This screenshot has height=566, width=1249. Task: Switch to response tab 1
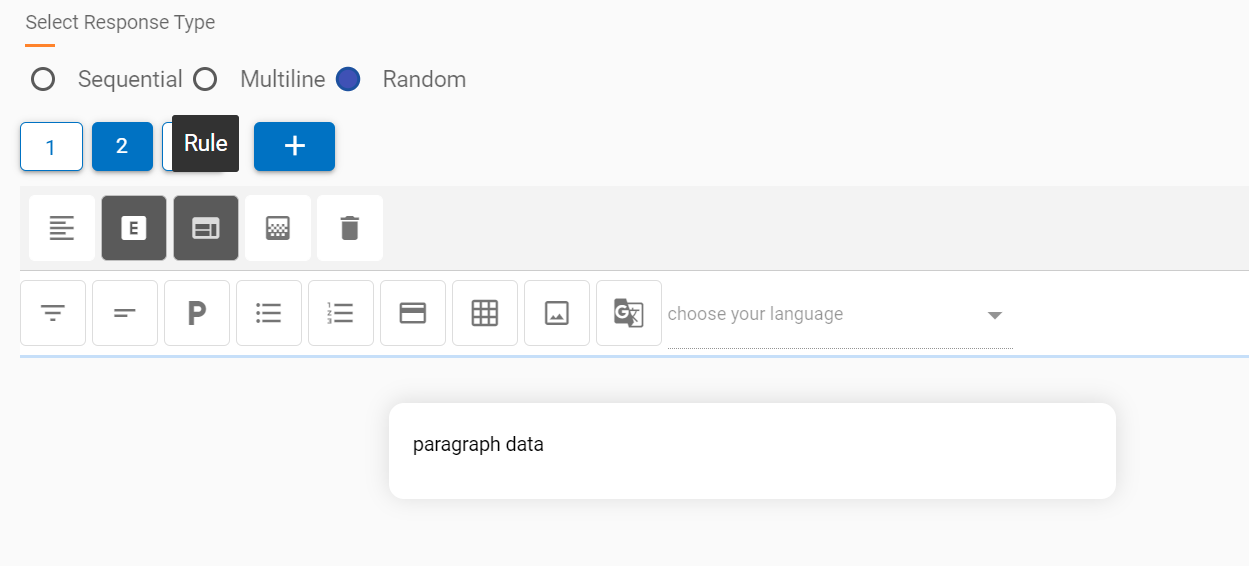point(51,147)
